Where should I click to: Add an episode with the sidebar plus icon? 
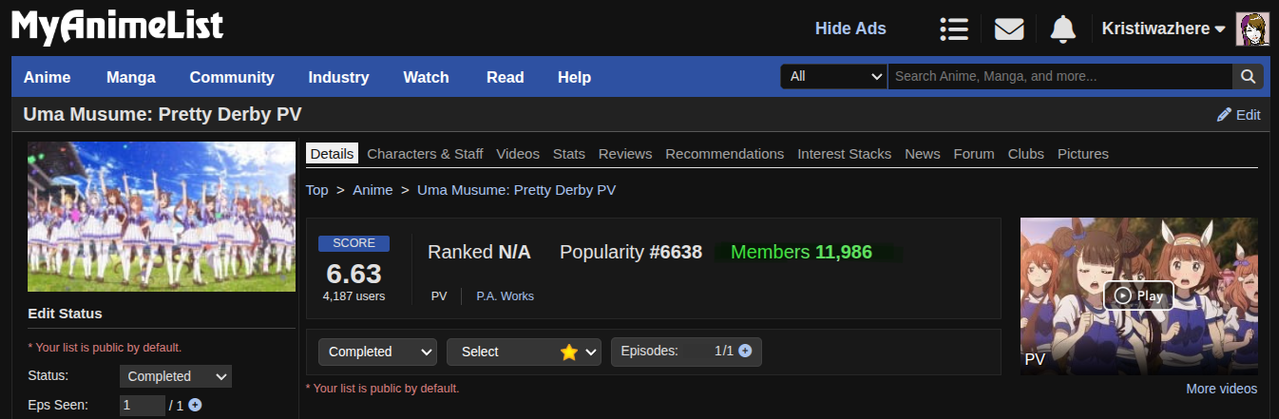(x=195, y=405)
